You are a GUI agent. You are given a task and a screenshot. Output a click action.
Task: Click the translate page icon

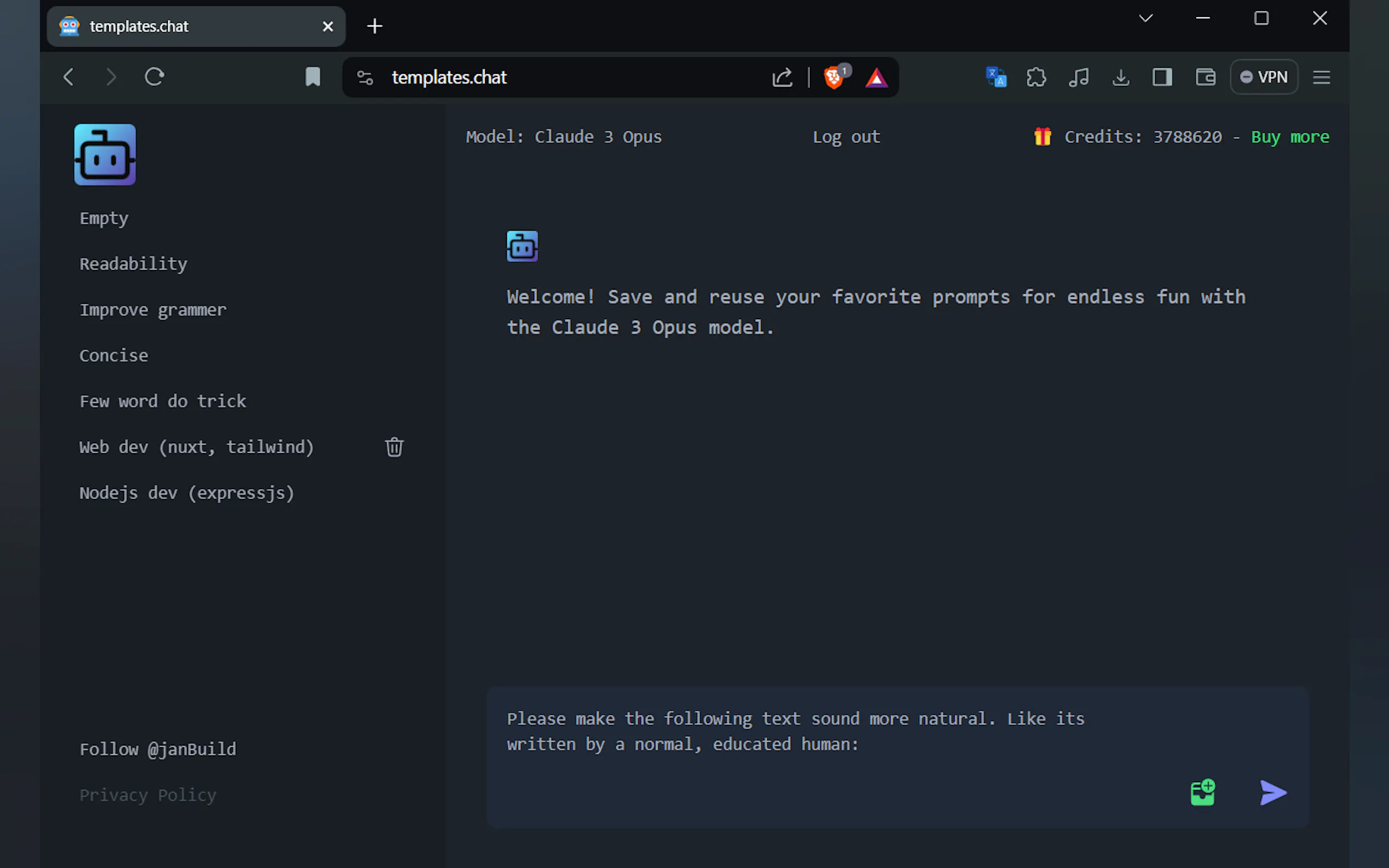[996, 77]
